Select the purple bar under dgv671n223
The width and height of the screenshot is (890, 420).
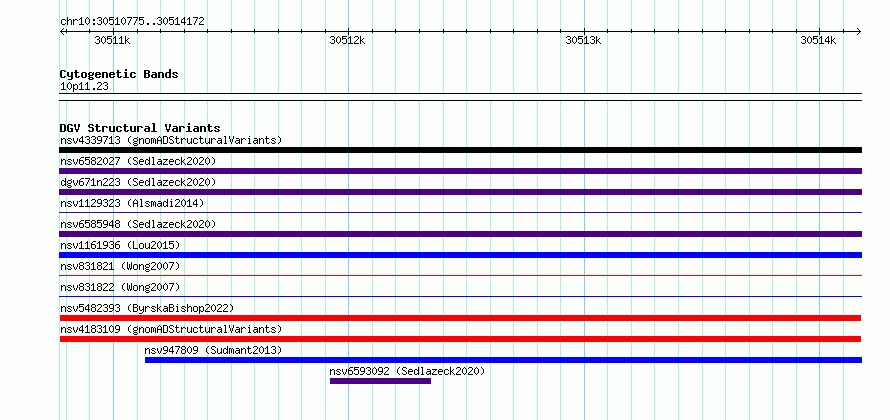460,192
